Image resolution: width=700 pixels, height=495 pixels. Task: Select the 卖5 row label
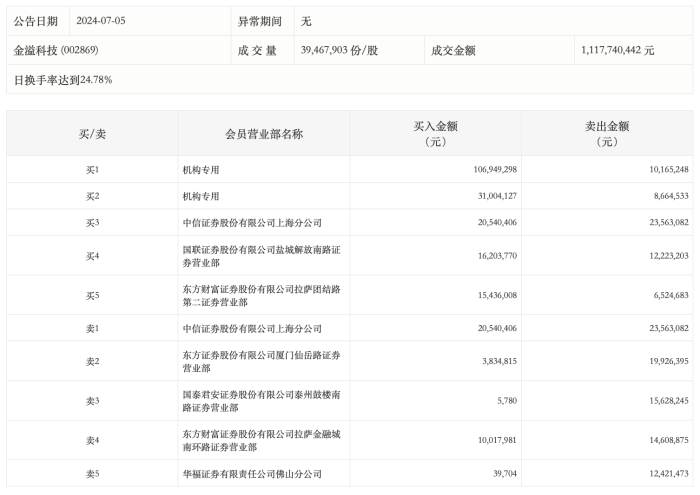click(92, 474)
